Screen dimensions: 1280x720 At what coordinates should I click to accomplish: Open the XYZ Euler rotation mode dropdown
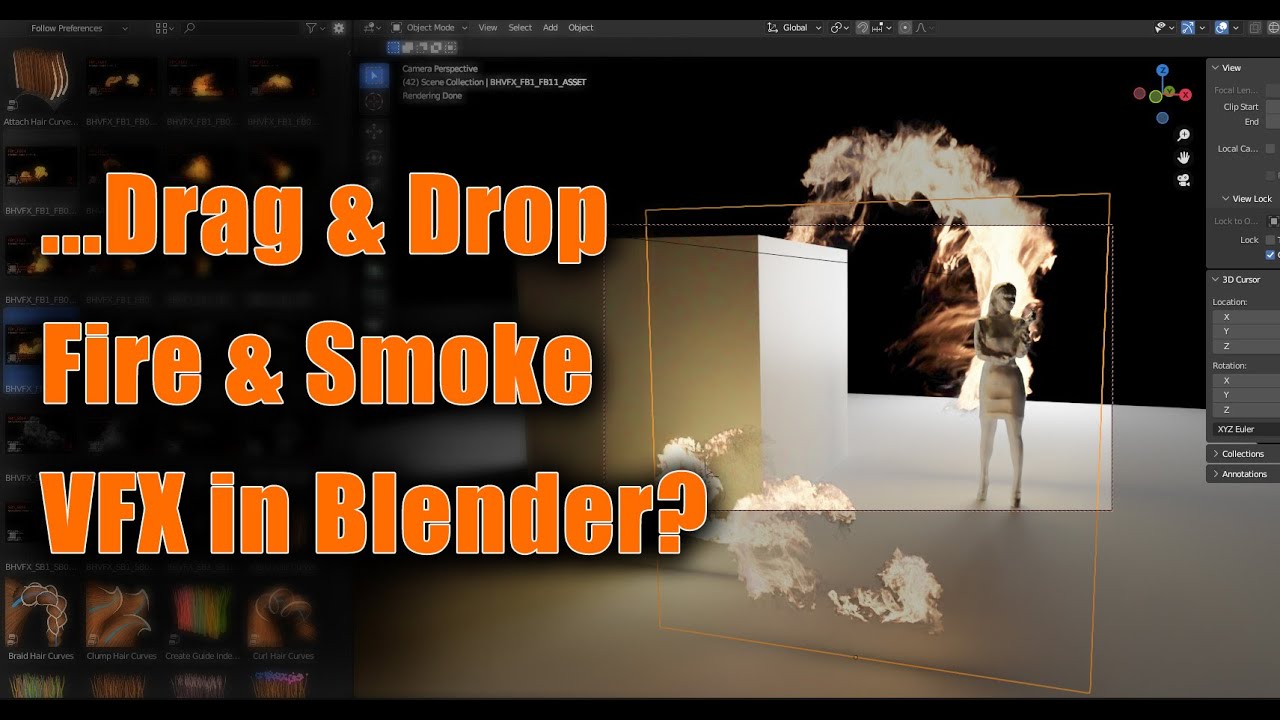click(1246, 429)
